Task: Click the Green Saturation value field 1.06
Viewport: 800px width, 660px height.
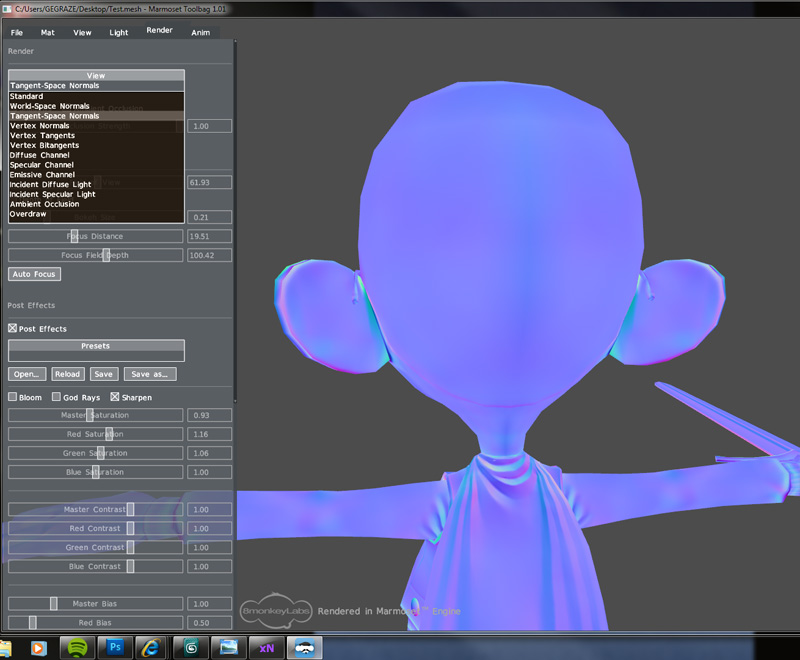Action: tap(209, 453)
